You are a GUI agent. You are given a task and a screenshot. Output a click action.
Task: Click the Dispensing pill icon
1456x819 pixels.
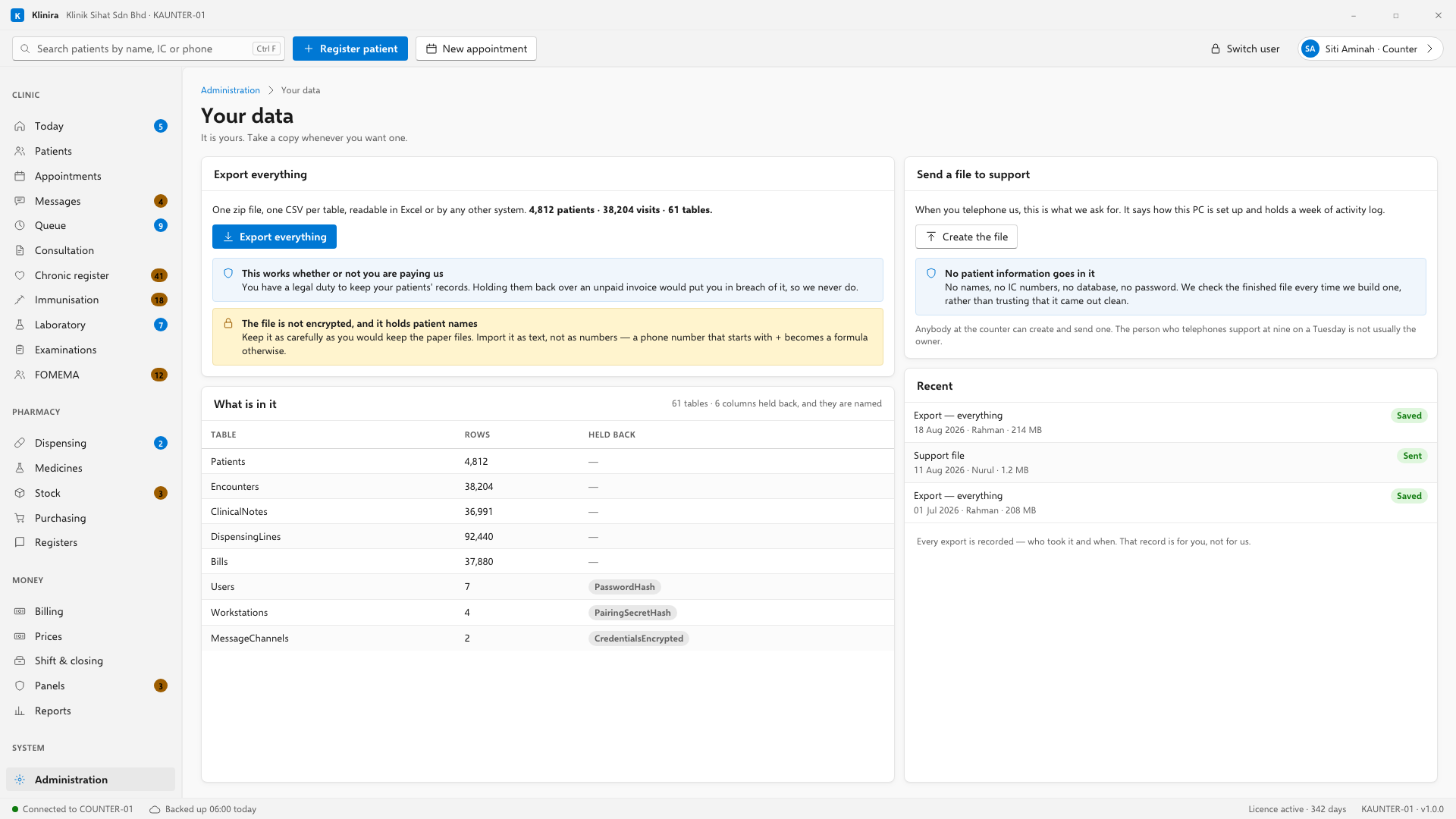(x=20, y=443)
